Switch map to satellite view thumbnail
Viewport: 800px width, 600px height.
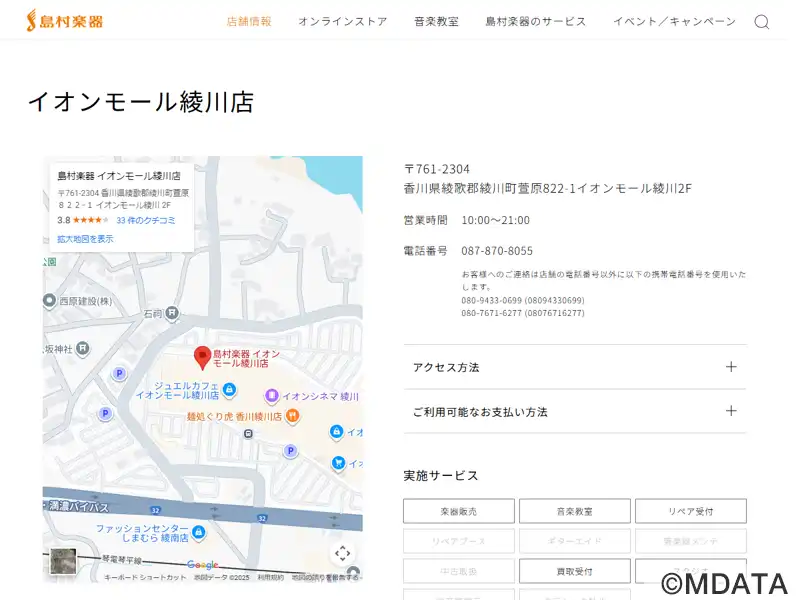tap(63, 560)
